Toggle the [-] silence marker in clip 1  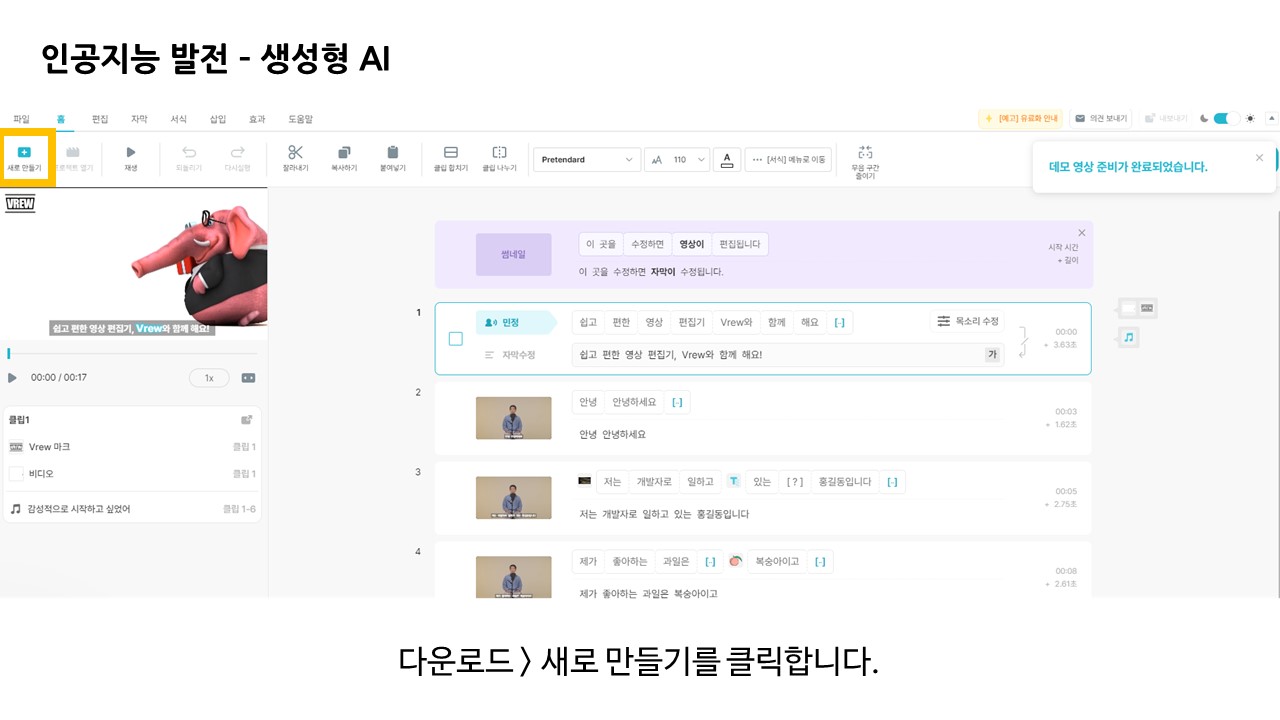[x=839, y=322]
